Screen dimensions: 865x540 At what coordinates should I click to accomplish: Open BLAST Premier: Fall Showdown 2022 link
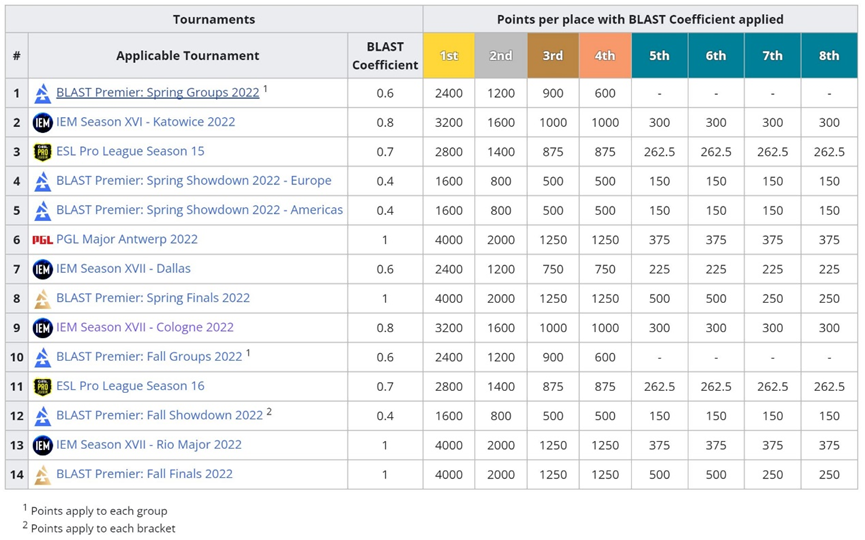tap(159, 415)
